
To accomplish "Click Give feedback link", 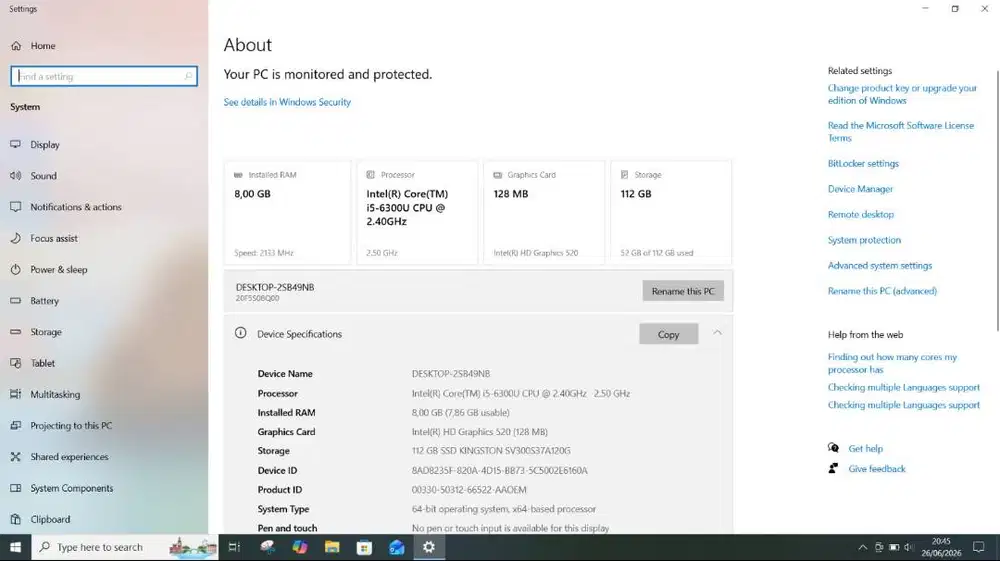I will click(x=877, y=469).
